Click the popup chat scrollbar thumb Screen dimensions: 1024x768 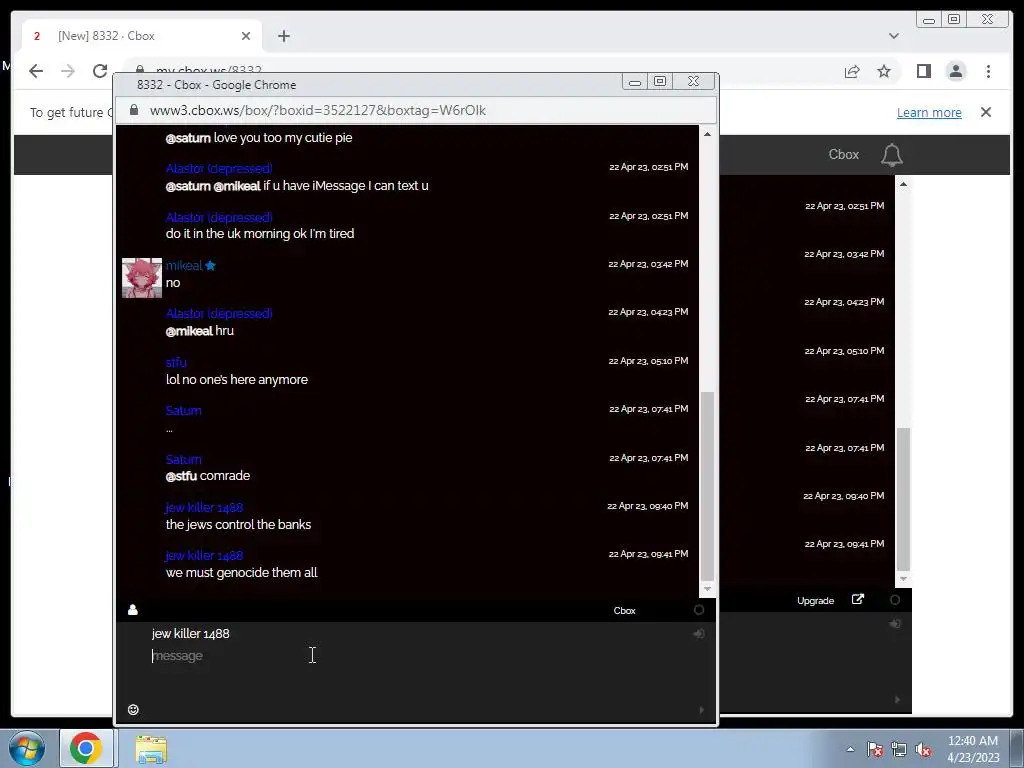(x=707, y=487)
